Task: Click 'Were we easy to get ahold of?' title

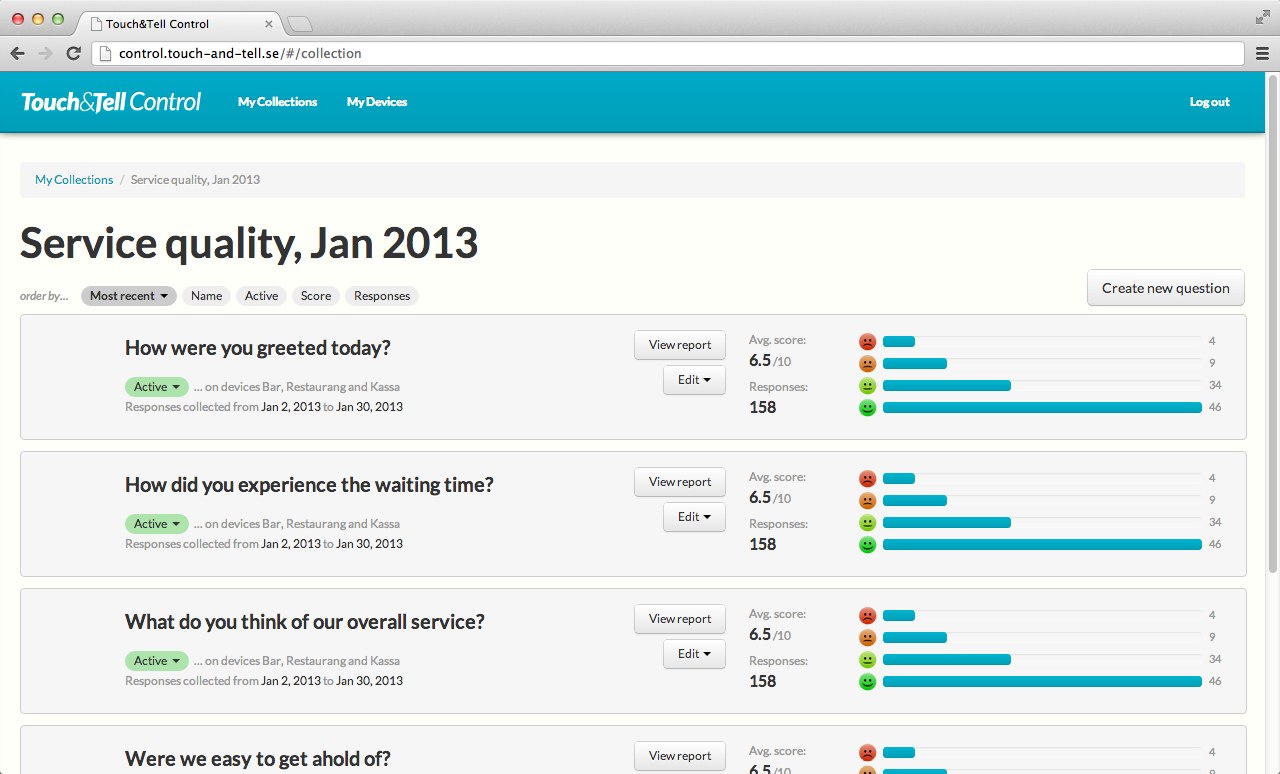Action: (x=258, y=759)
